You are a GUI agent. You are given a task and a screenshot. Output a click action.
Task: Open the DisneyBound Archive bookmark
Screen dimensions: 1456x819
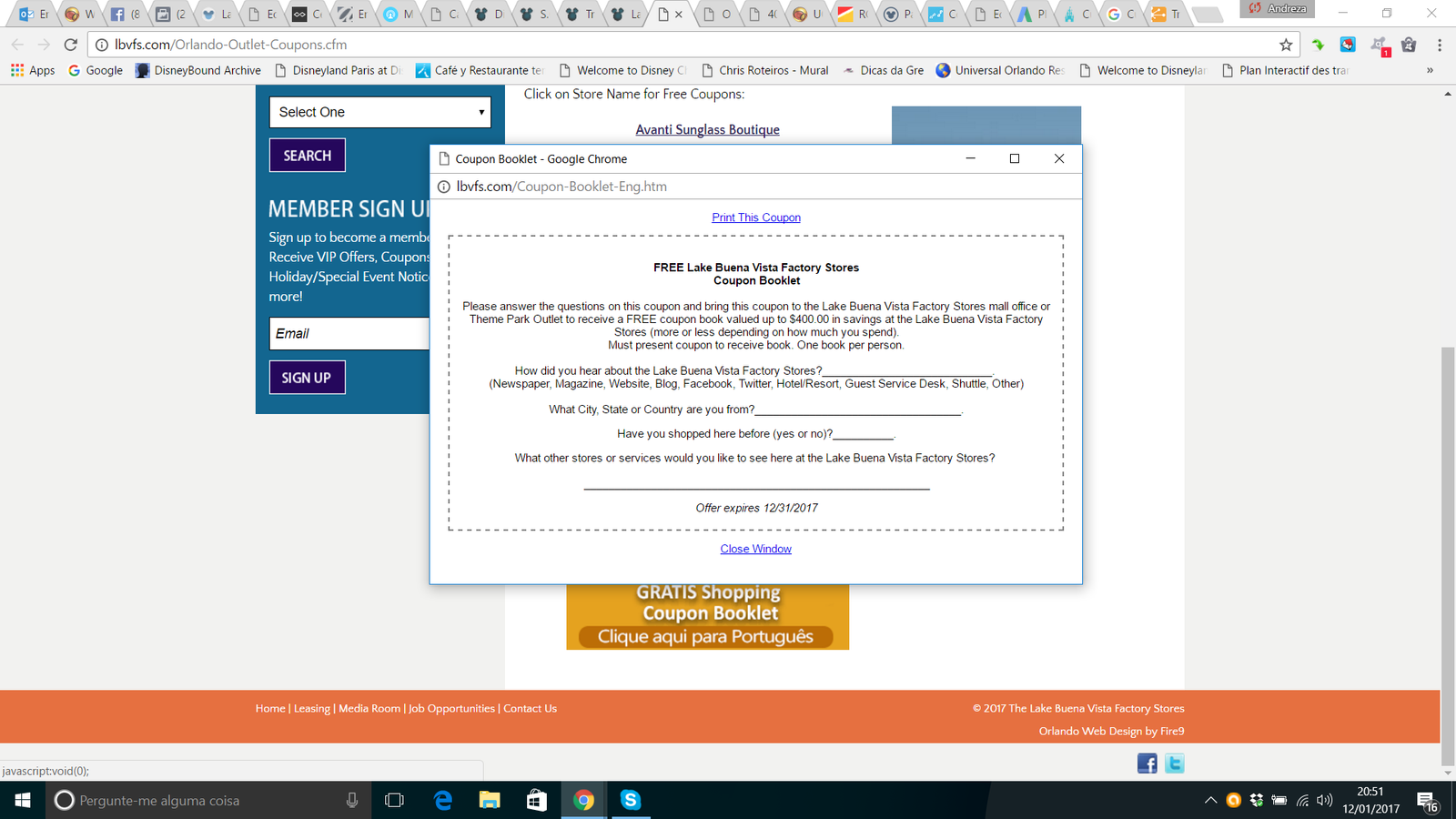click(x=198, y=70)
